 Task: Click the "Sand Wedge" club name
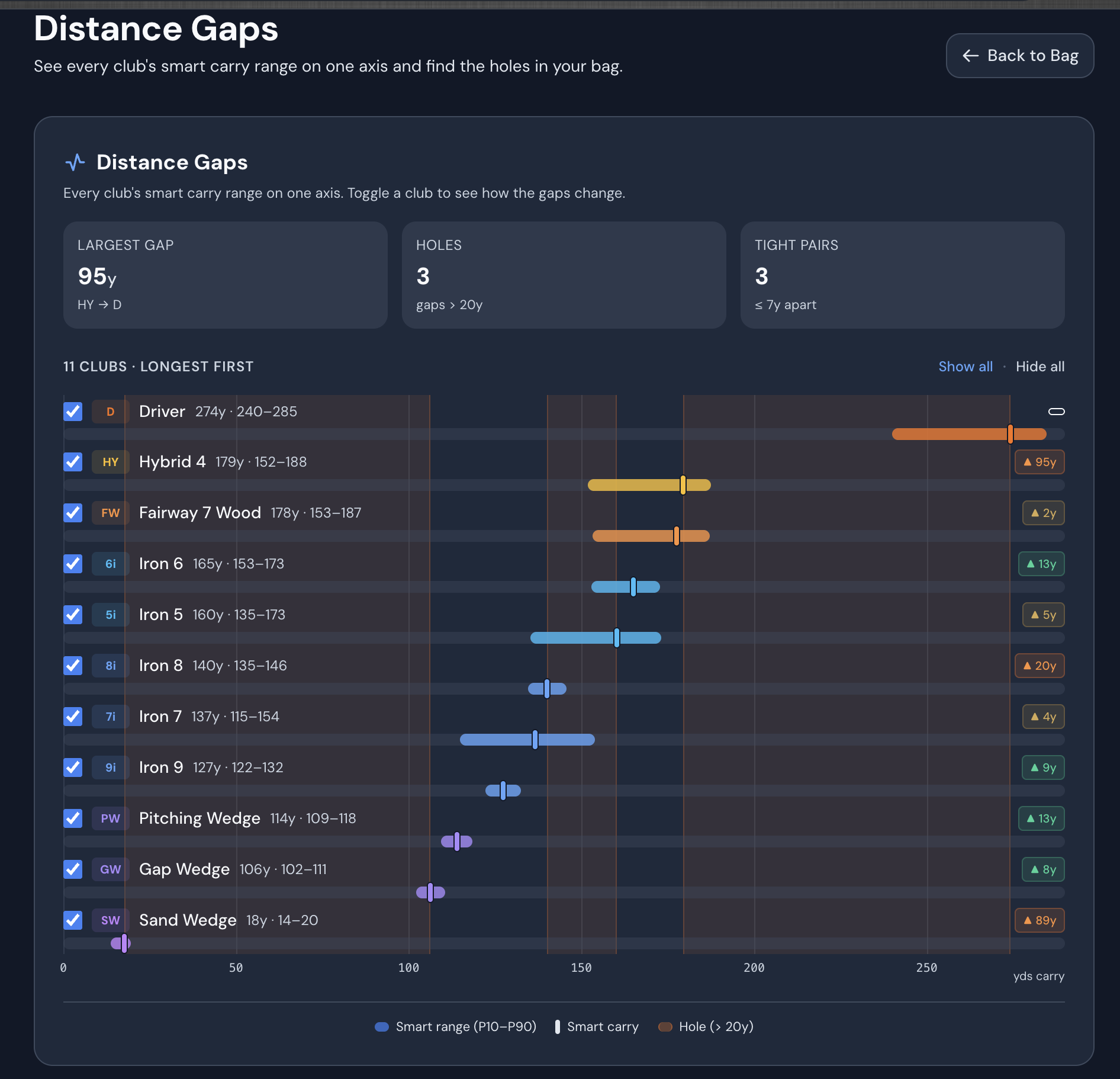click(x=188, y=921)
